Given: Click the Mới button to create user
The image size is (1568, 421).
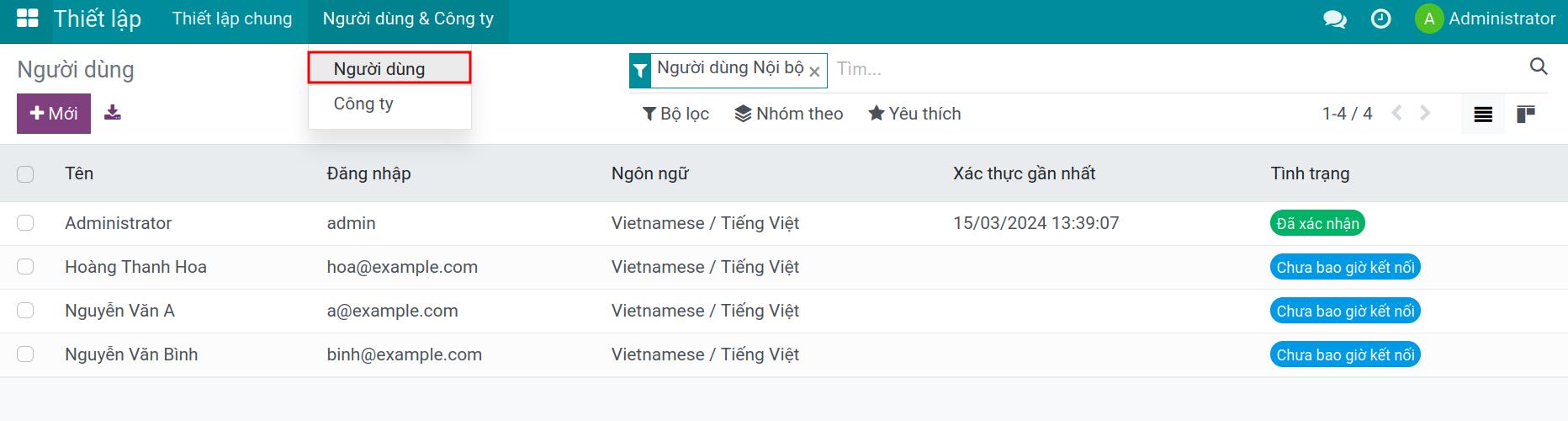Looking at the screenshot, I should 54,114.
